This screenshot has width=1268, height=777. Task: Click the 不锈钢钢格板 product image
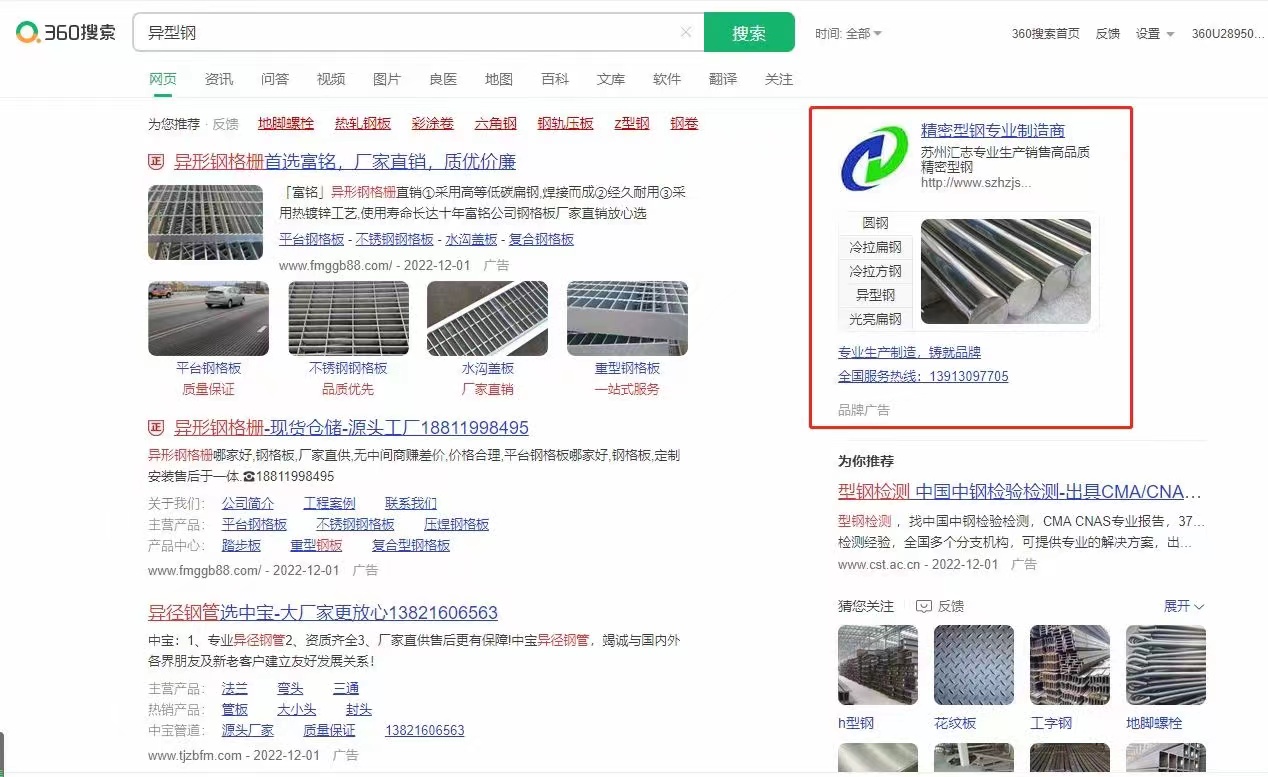click(x=348, y=318)
